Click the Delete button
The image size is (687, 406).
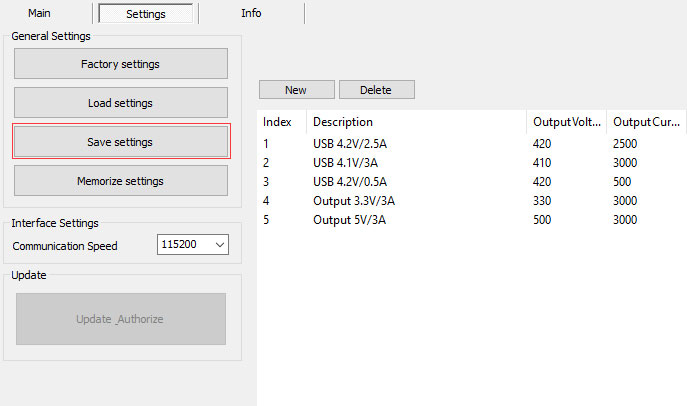point(376,90)
